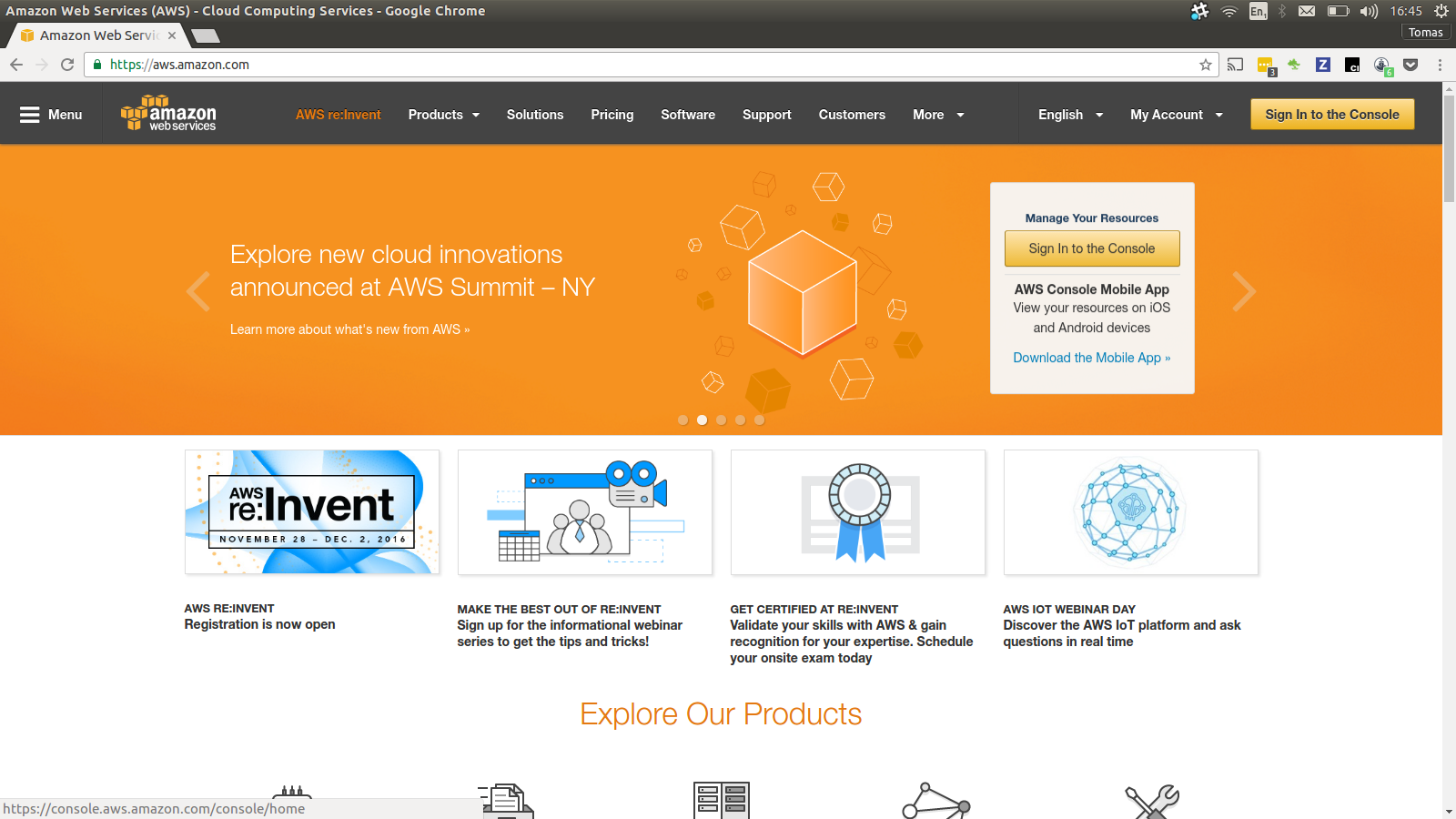Click the 16:45 clock
Viewport: 1456px width, 819px height.
point(1406,11)
